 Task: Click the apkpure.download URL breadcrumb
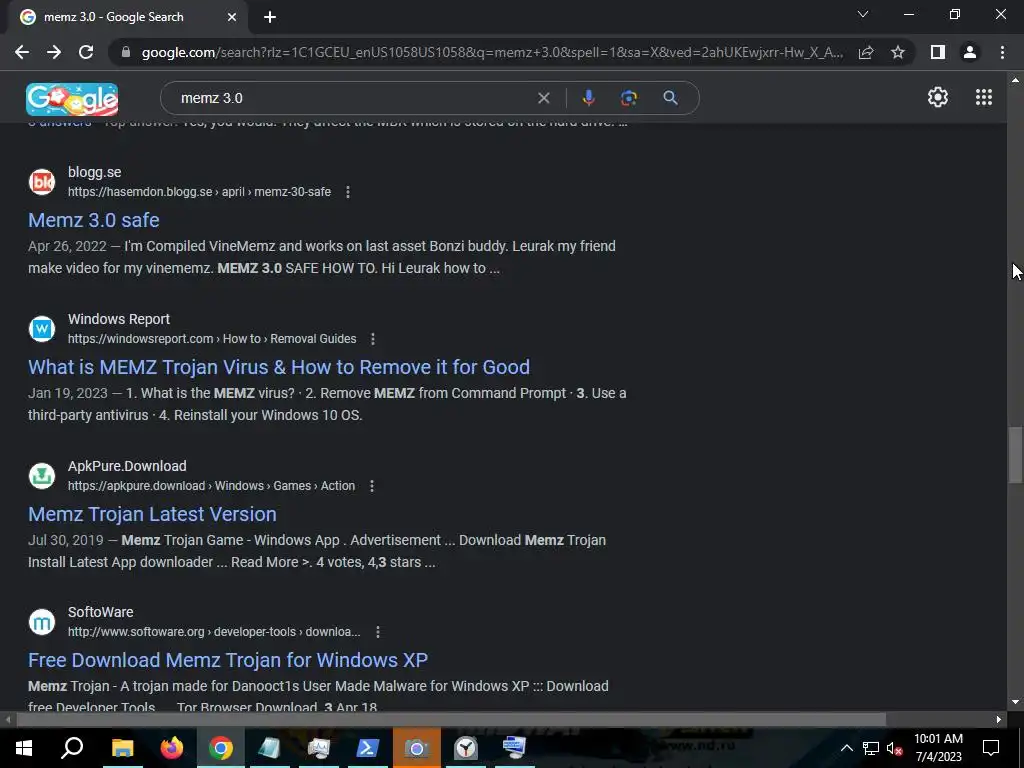(x=212, y=486)
